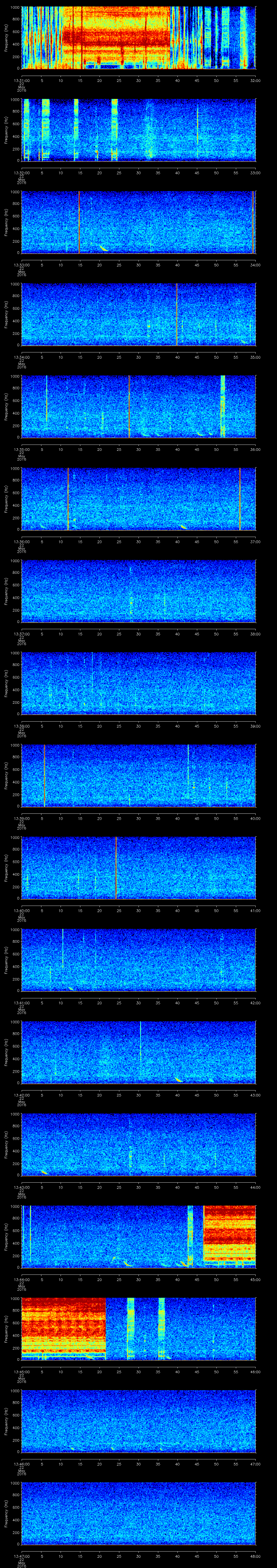This screenshot has width=277, height=1568.
Task: Open the 13:38 spectrogram panel
Action: (x=138, y=683)
